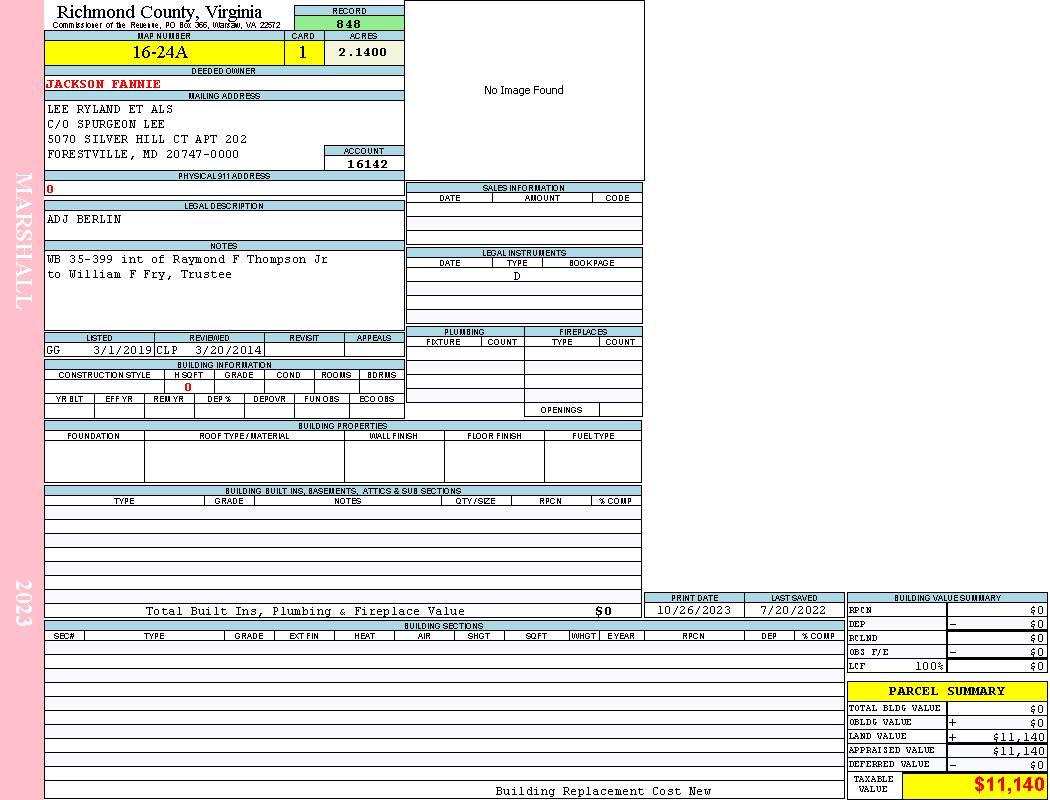1050x800 pixels.
Task: Click the CONSTRUCTION STYLE column header
Action: (x=104, y=375)
